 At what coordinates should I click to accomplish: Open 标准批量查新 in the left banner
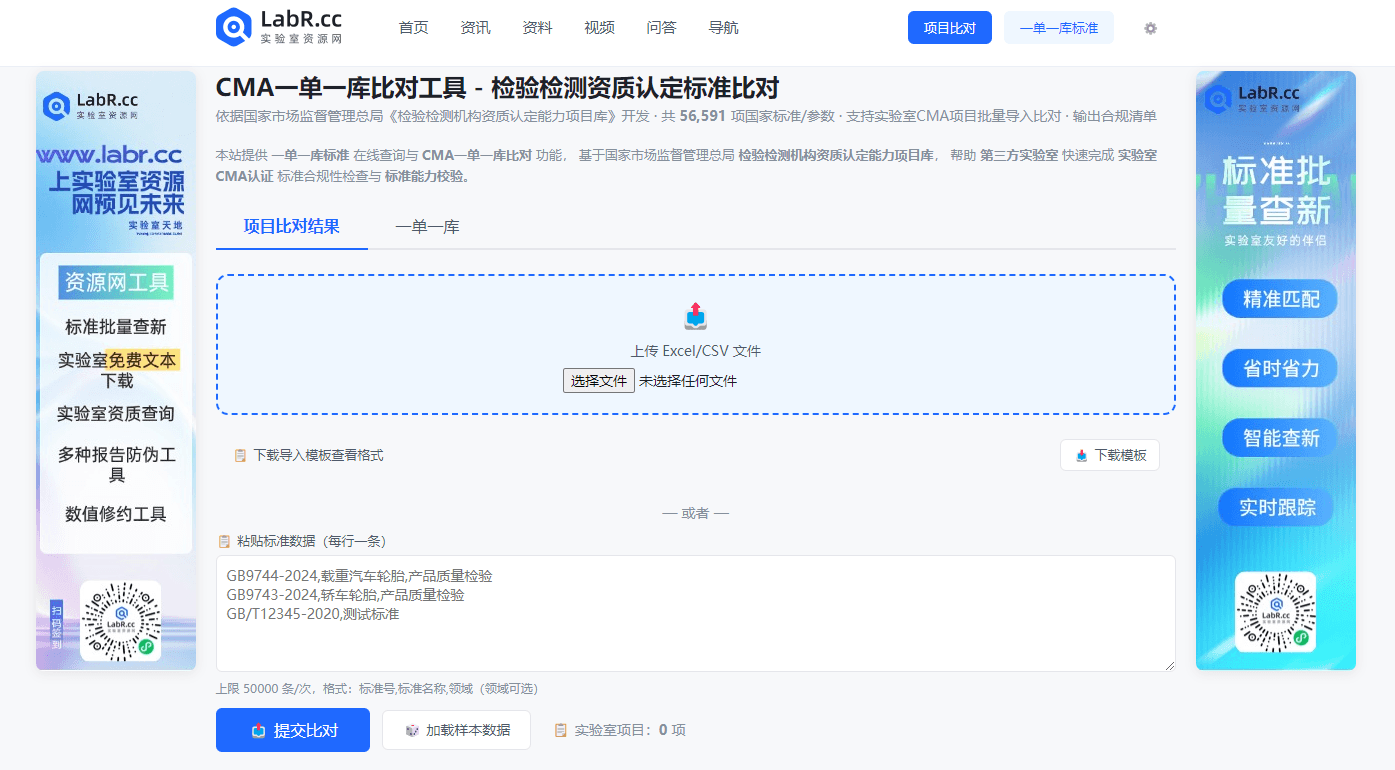[x=116, y=327]
